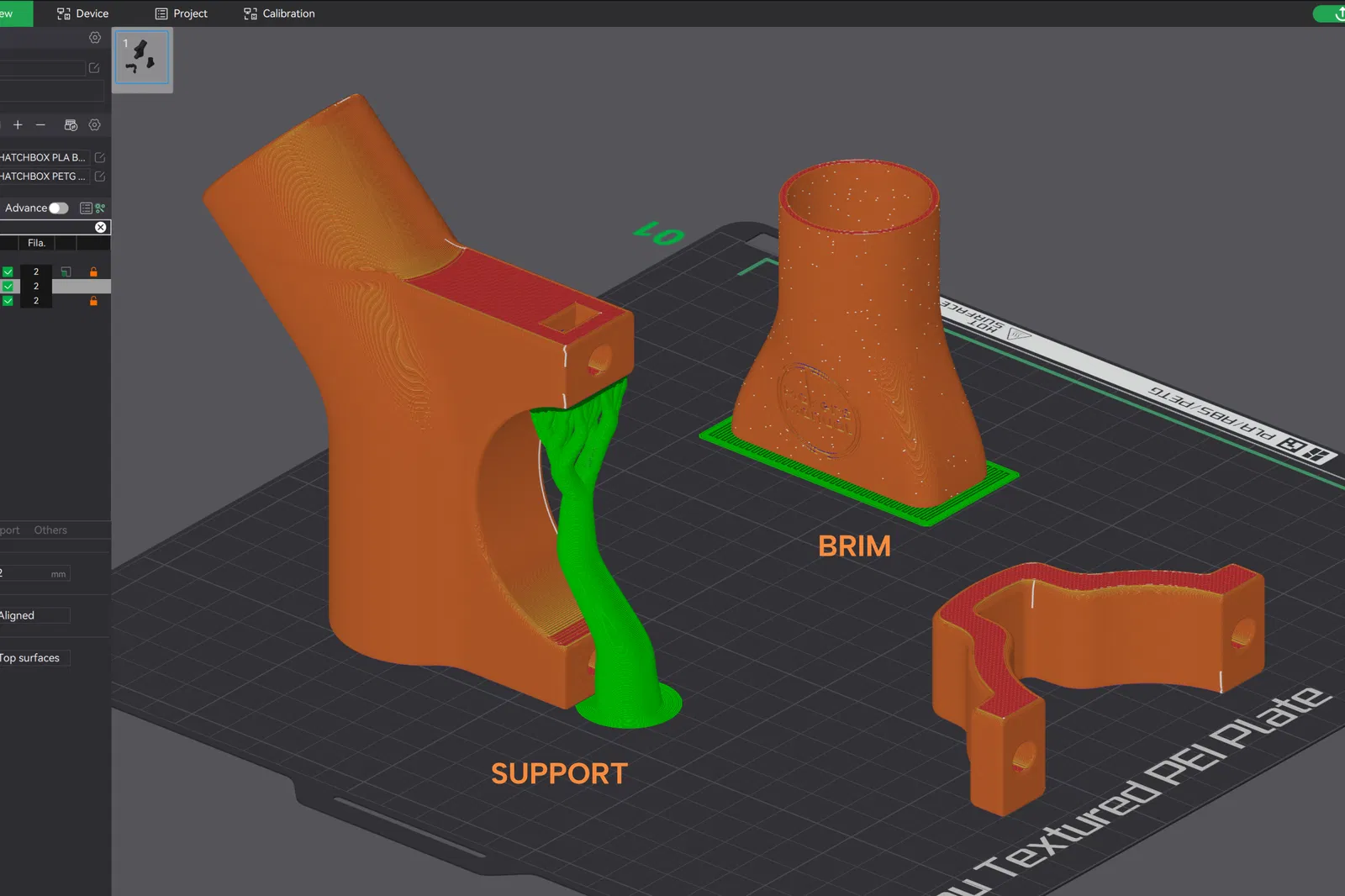
Task: Open printer settings gear at panel top
Action: pos(95,38)
